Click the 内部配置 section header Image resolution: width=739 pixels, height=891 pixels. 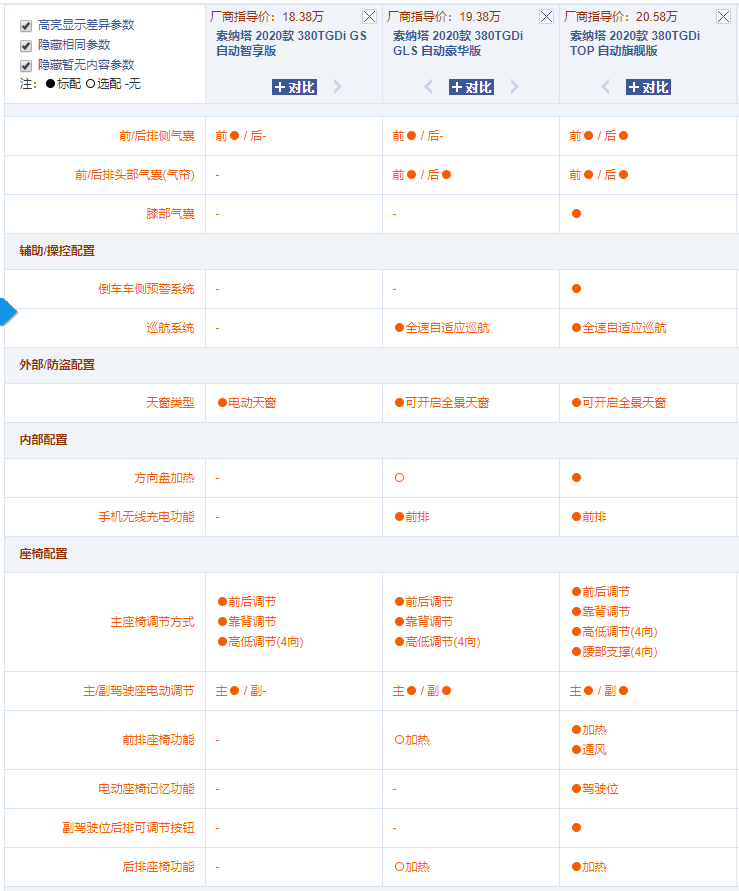44,440
